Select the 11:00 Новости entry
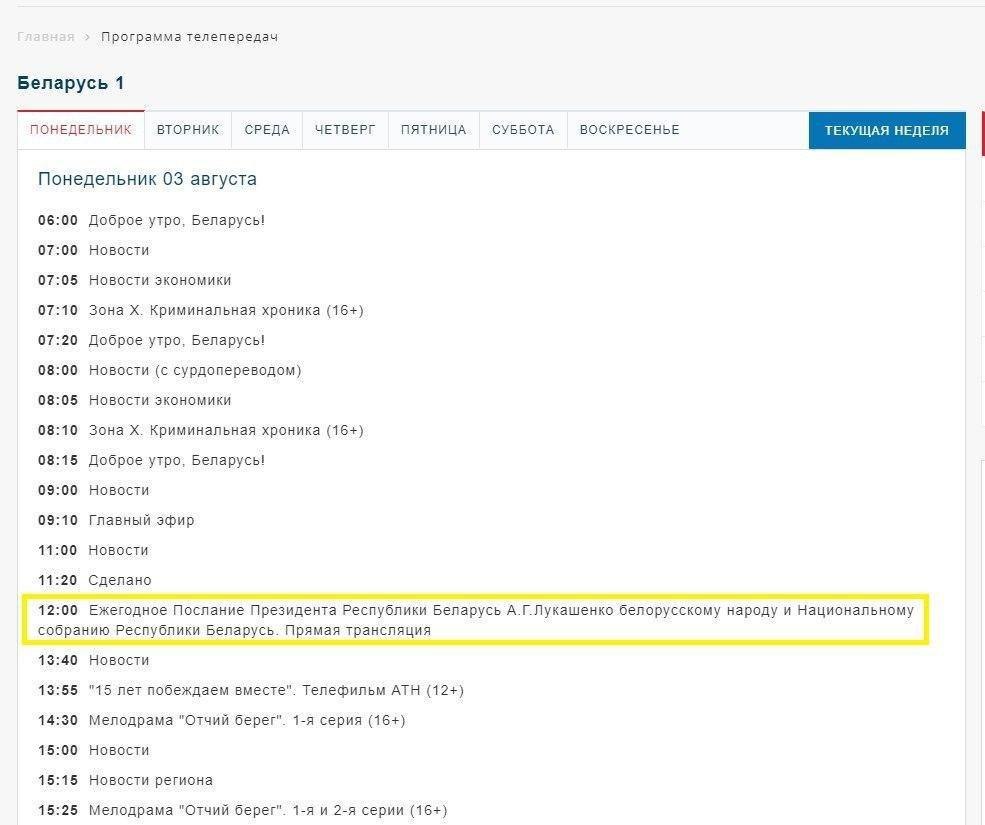 pyautogui.click(x=94, y=550)
